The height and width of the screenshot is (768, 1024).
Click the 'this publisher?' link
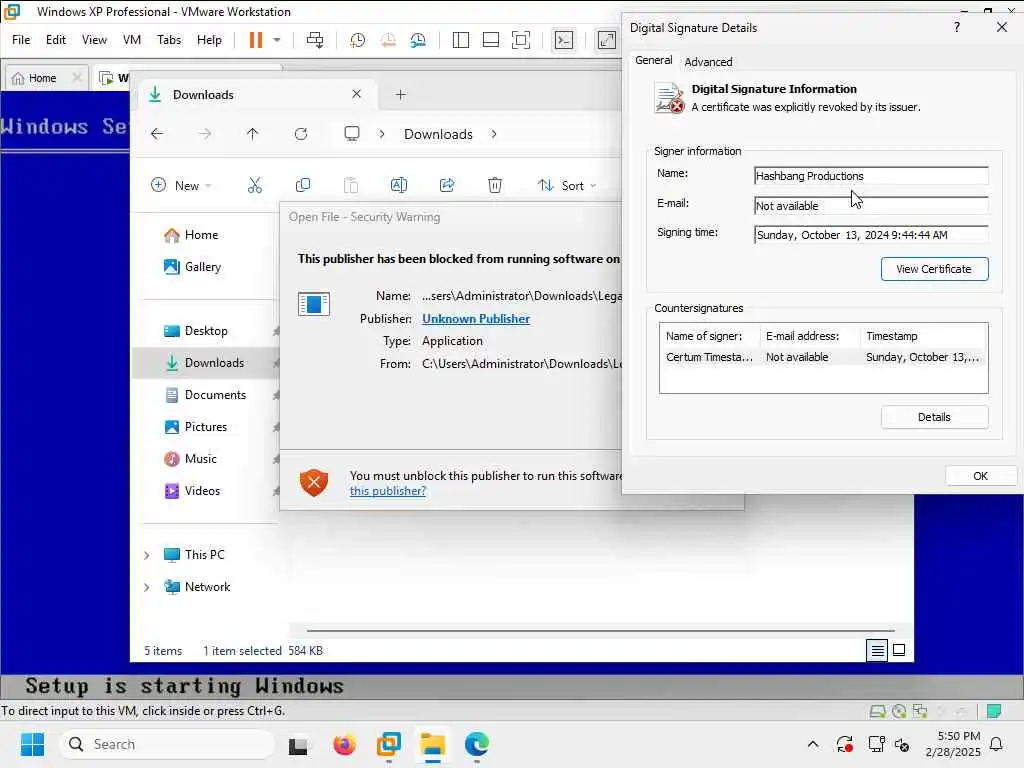[387, 491]
